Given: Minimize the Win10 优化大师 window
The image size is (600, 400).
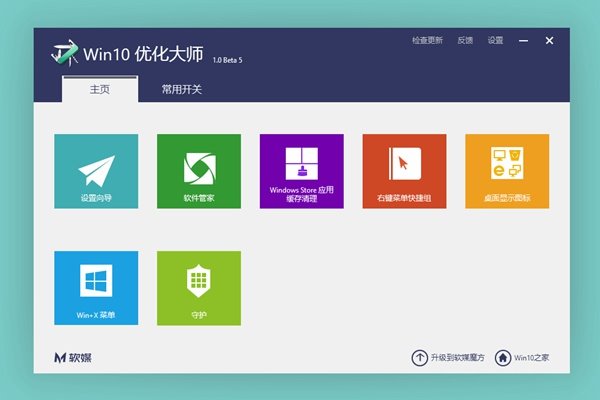Looking at the screenshot, I should coord(523,41).
